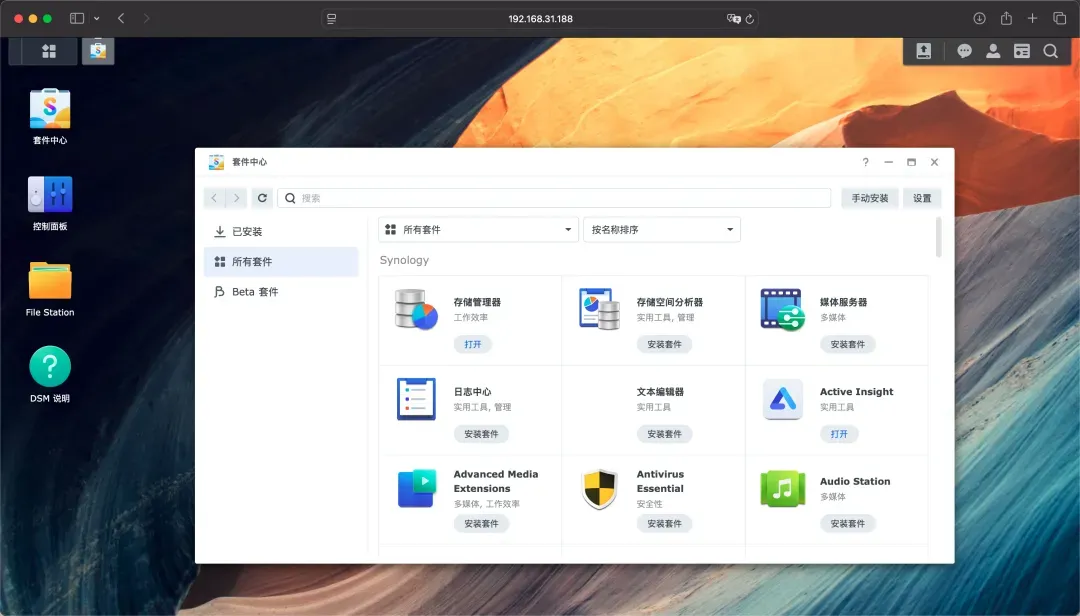Go back in Package Center navigation

pyautogui.click(x=214, y=198)
